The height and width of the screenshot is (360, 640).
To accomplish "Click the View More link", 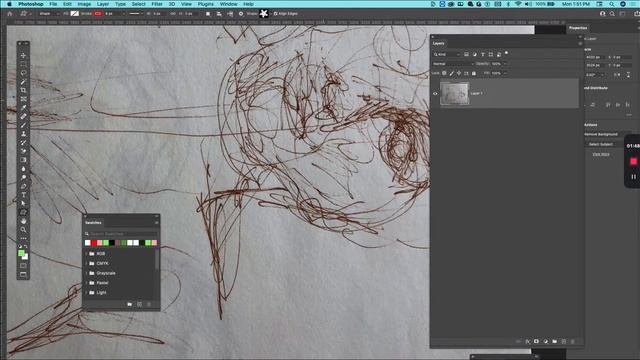I will [x=601, y=155].
